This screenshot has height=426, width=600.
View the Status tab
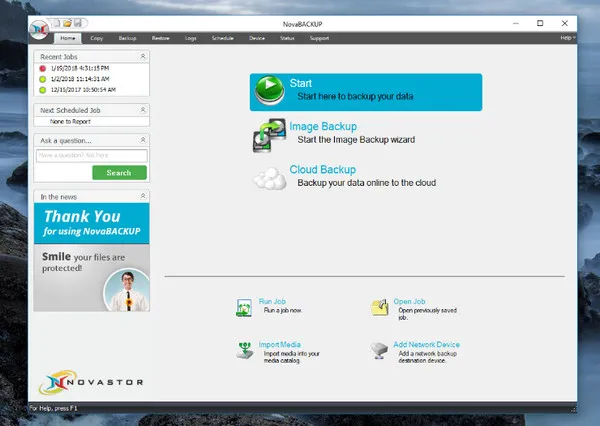287,38
